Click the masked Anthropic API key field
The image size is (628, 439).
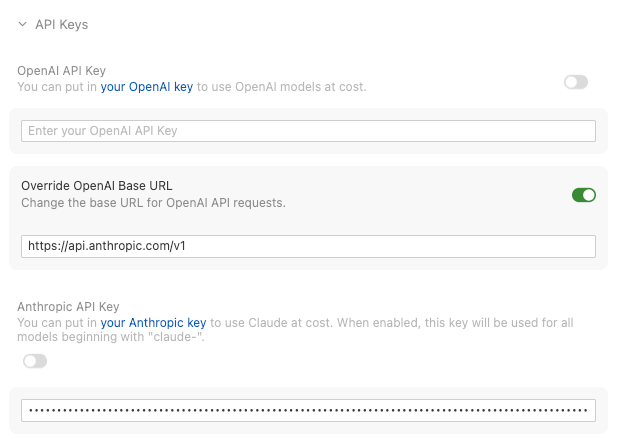pyautogui.click(x=308, y=410)
